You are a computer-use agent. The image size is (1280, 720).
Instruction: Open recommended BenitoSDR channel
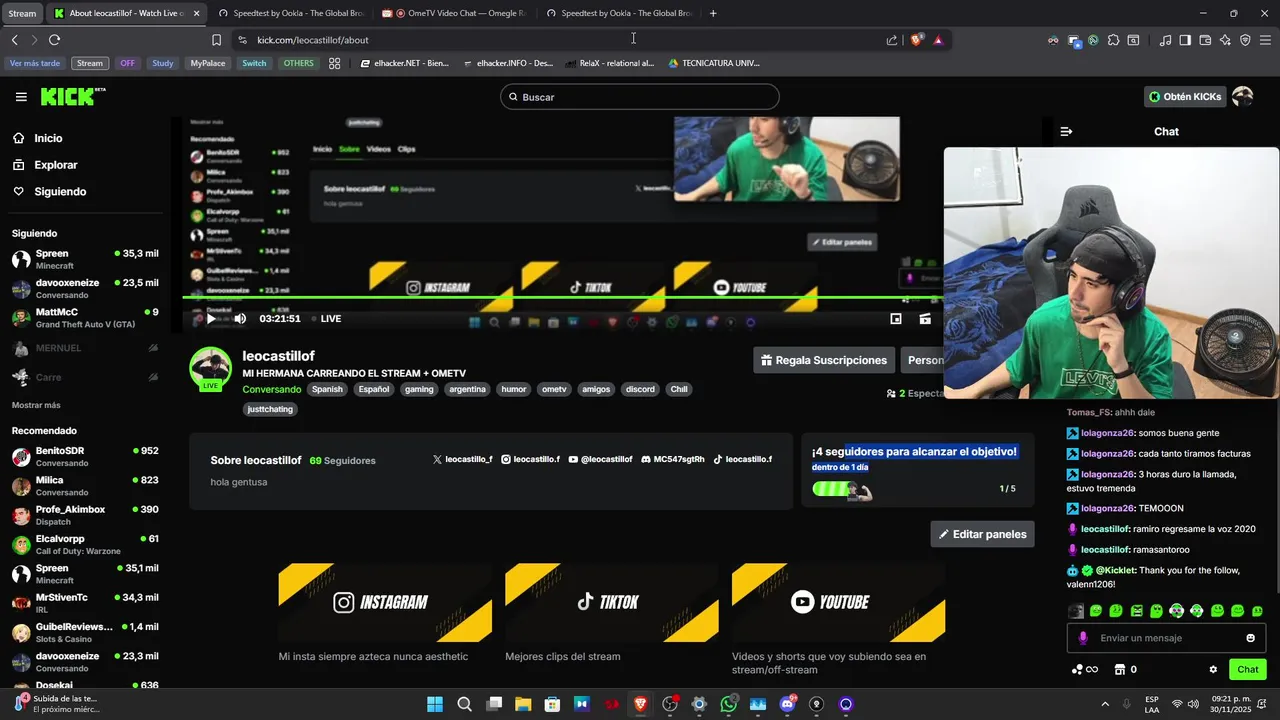point(85,457)
